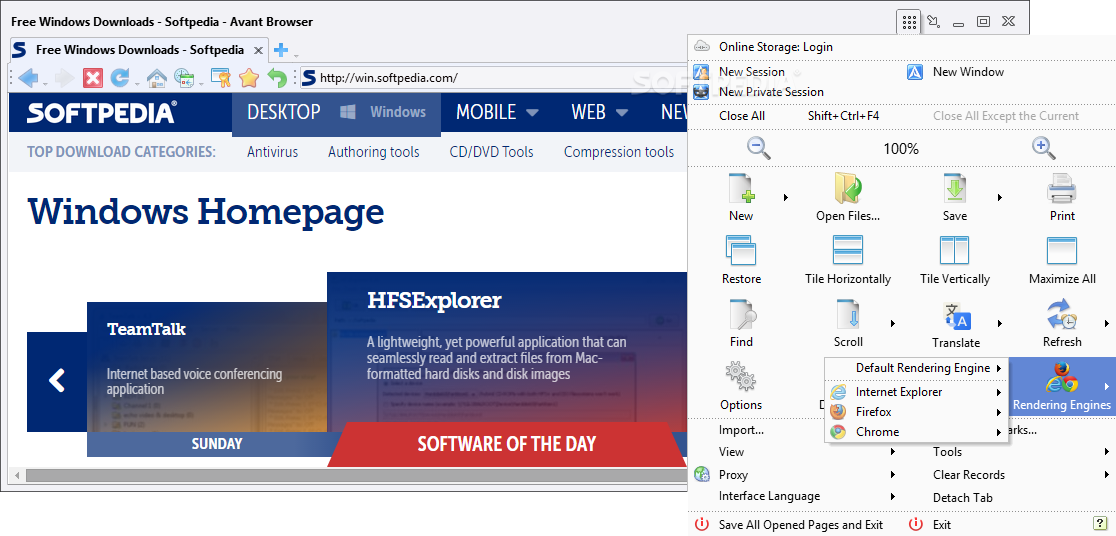This screenshot has width=1116, height=536.
Task: Click the Online Storage cloud icon
Action: 702,47
